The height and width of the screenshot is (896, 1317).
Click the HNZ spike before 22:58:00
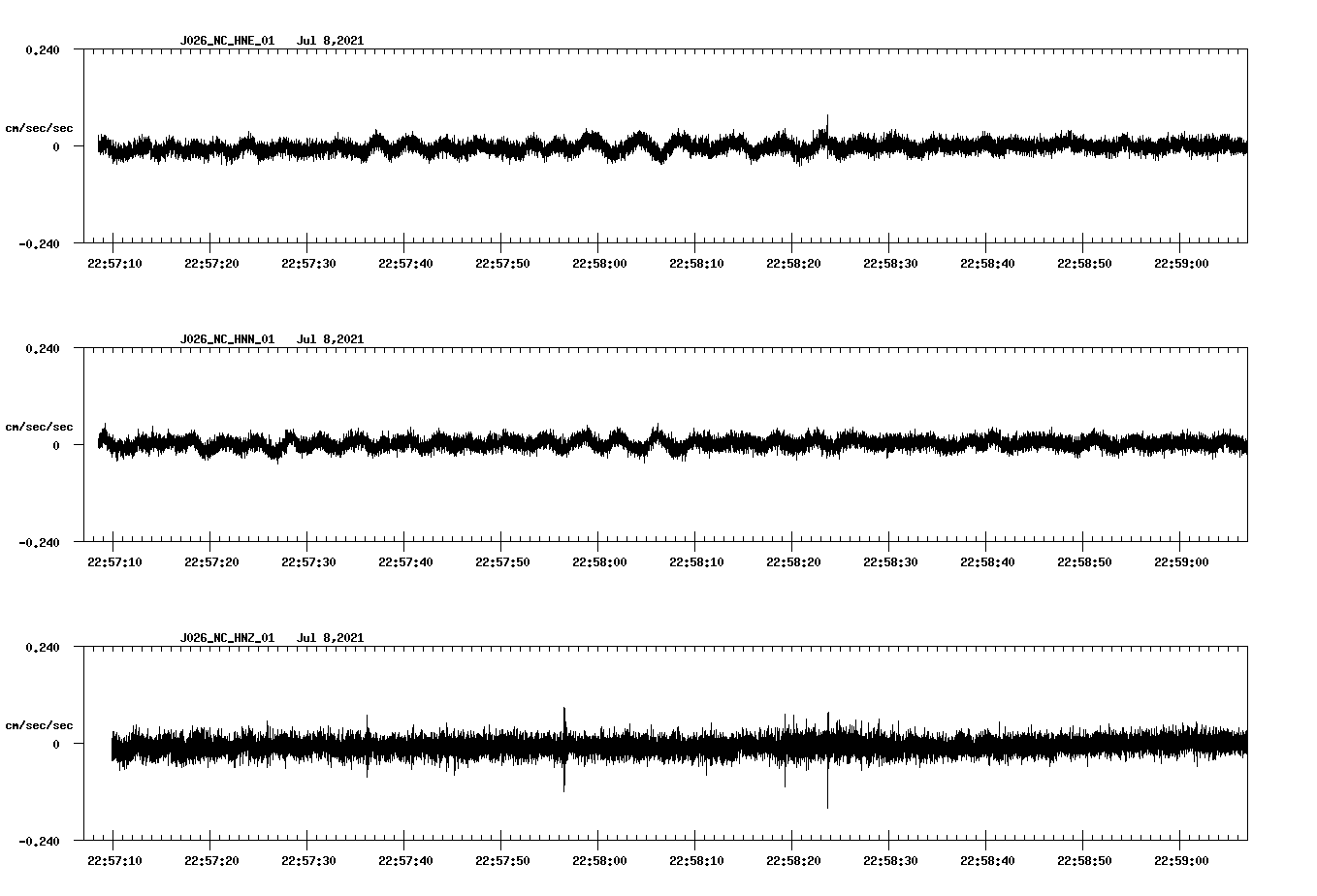(x=564, y=749)
